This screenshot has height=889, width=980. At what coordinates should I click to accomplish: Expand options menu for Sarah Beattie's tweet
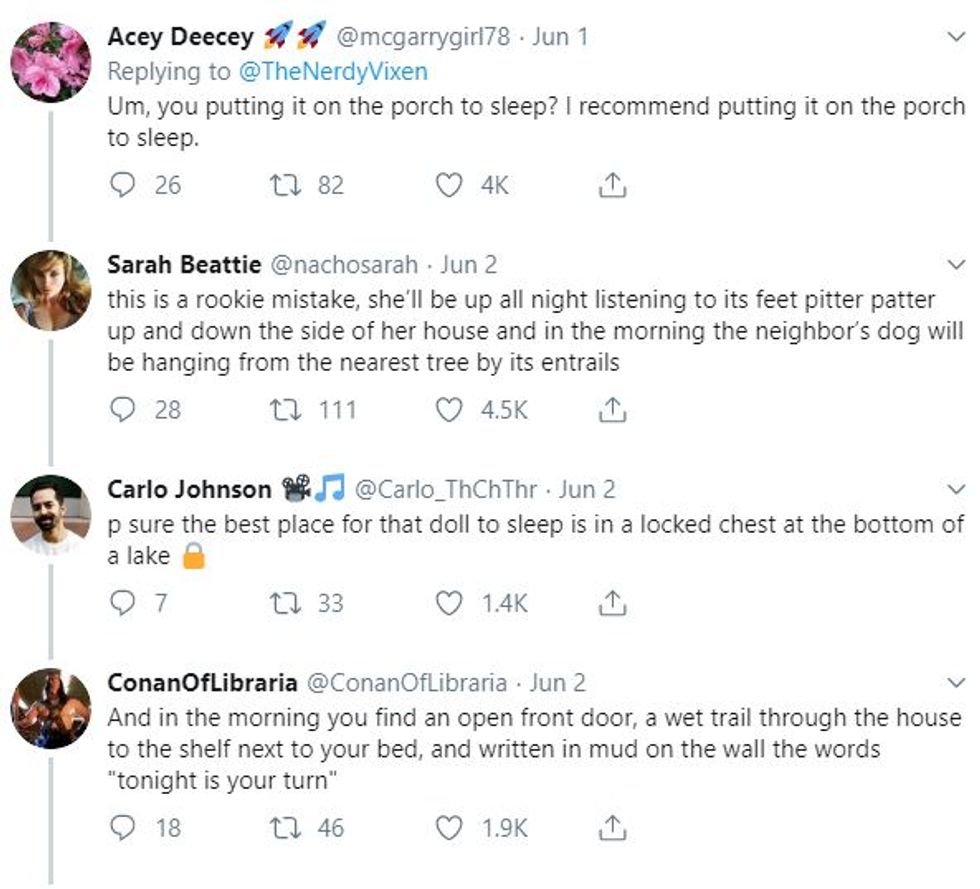click(x=955, y=265)
